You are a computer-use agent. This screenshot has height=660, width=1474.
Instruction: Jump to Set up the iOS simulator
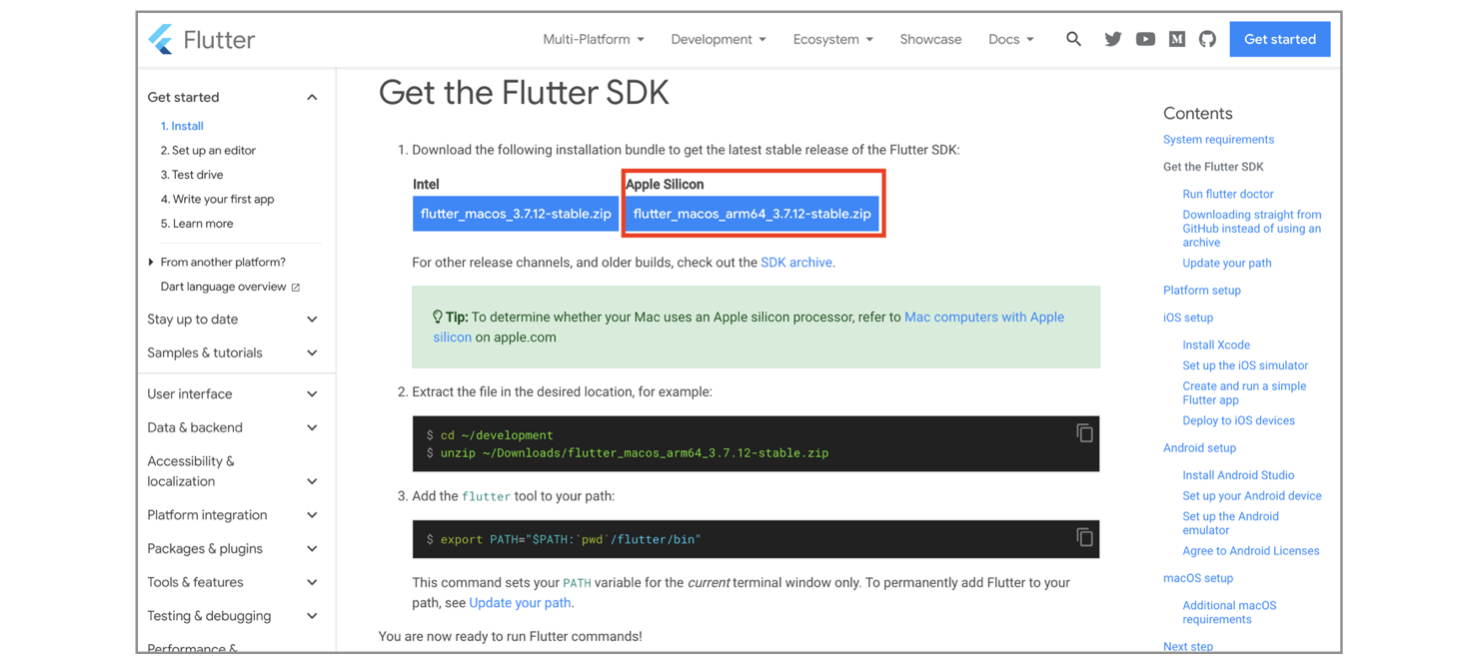tap(1245, 365)
